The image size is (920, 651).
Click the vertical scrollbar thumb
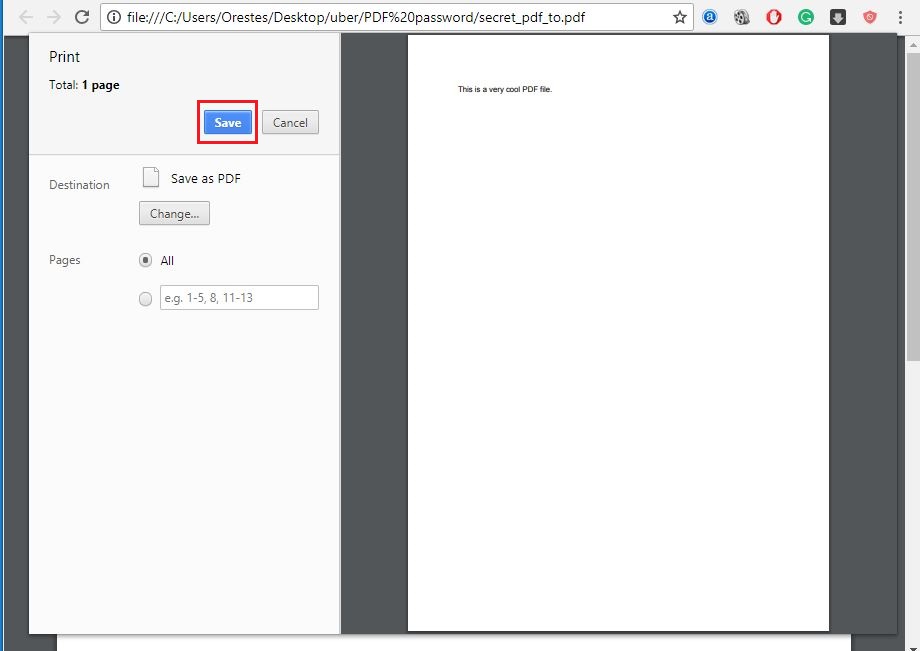click(x=913, y=206)
